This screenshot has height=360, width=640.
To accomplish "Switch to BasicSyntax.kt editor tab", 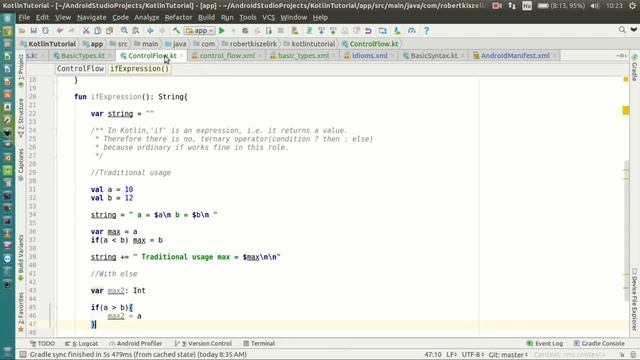I will [433, 56].
